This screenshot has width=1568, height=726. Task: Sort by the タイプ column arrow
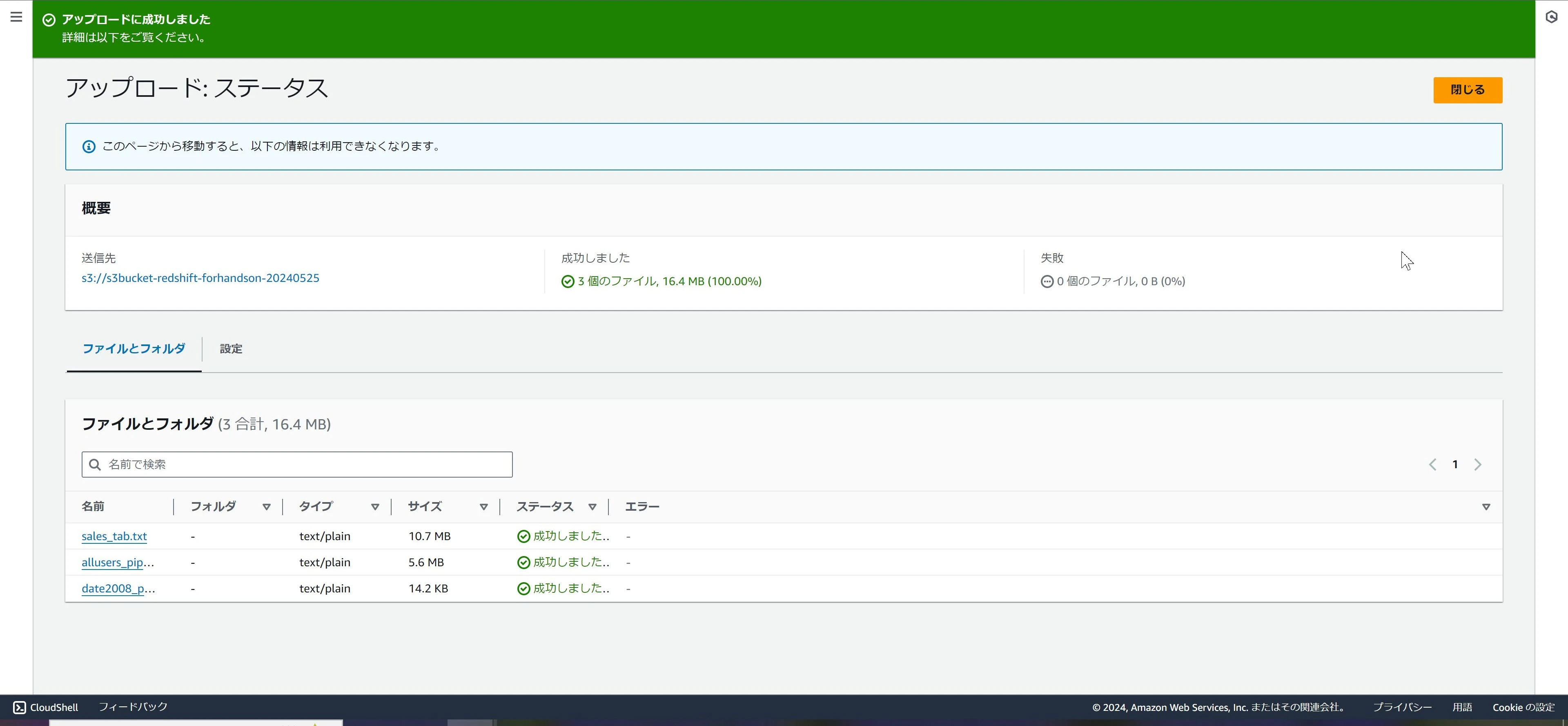(375, 507)
